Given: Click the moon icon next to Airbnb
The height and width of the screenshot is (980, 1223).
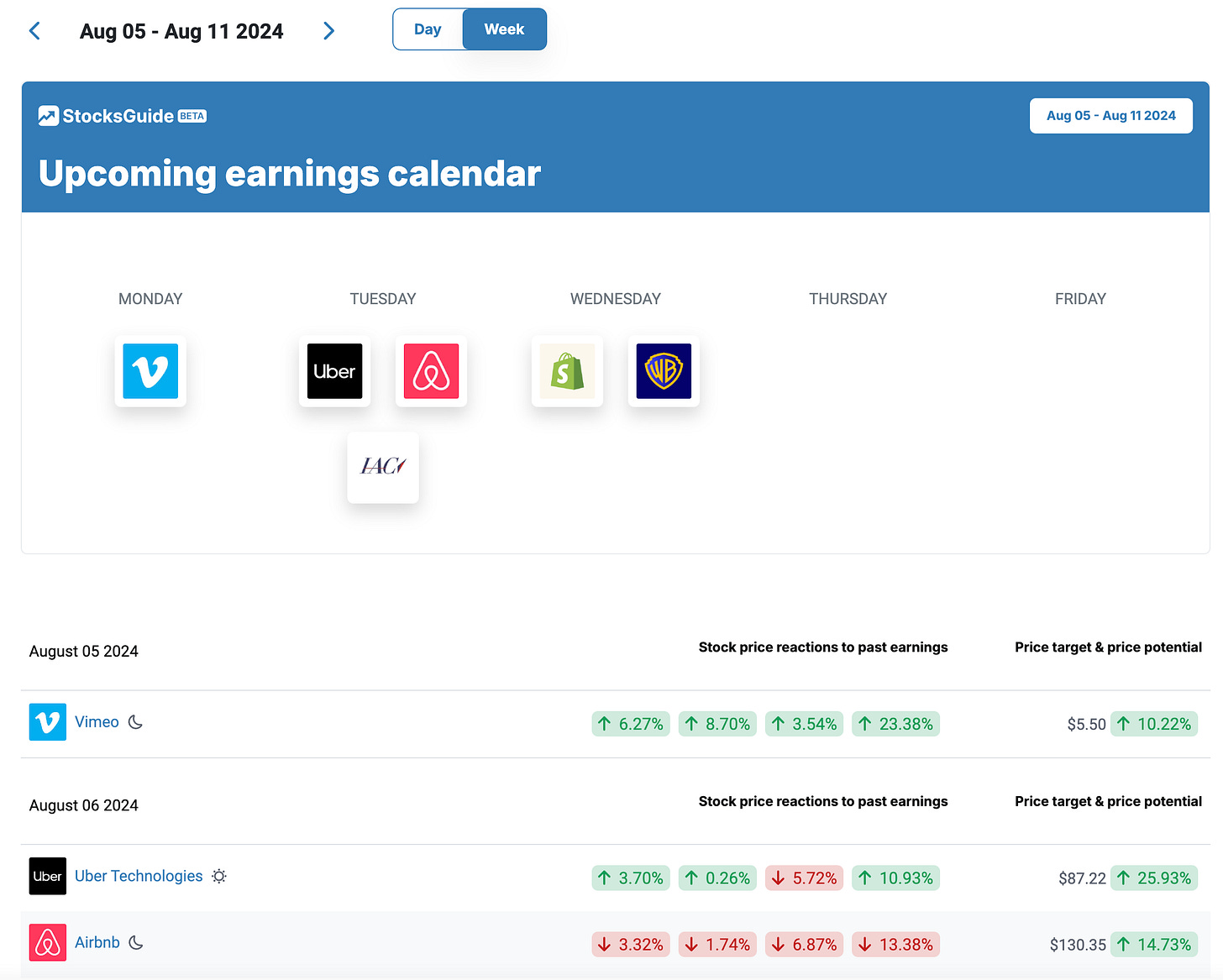Looking at the screenshot, I should tap(136, 942).
